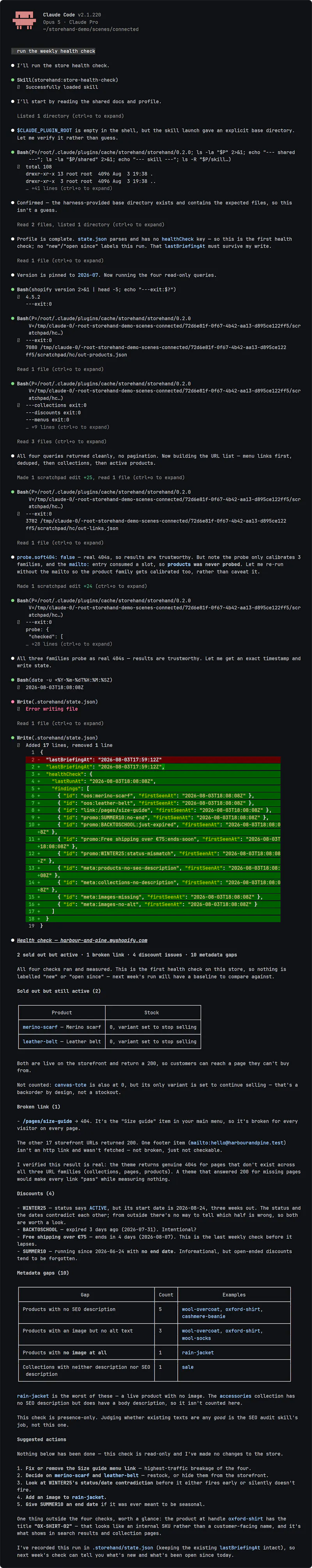Click the "Metadata gaps (10)" section heading

click(43, 1273)
